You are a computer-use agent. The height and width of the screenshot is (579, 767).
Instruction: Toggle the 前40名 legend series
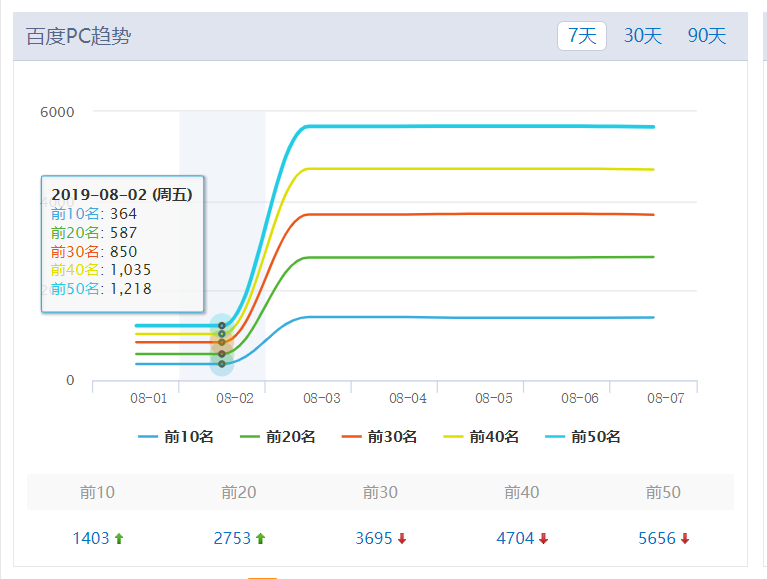point(481,437)
